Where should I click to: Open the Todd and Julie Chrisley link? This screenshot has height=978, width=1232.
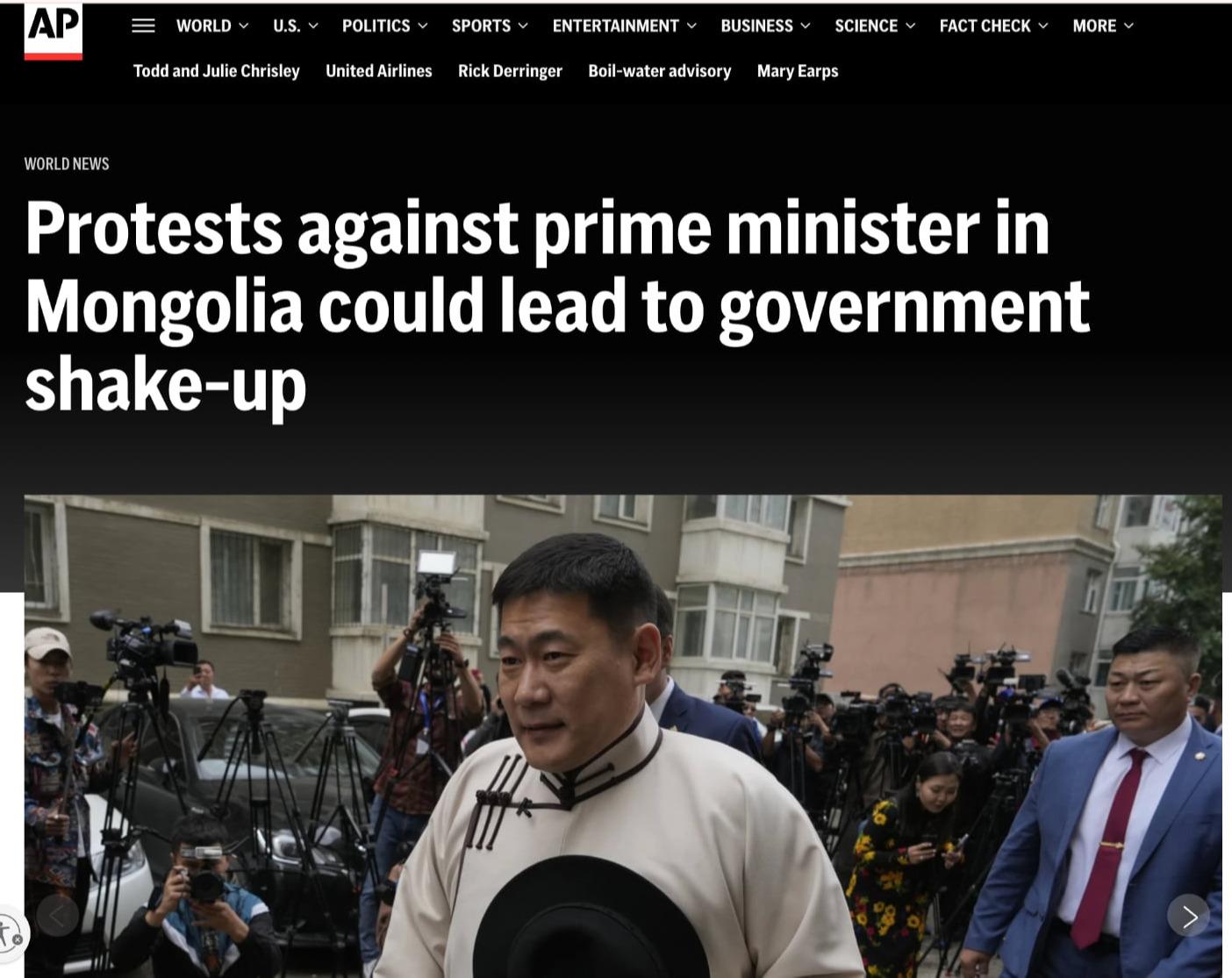(x=217, y=71)
